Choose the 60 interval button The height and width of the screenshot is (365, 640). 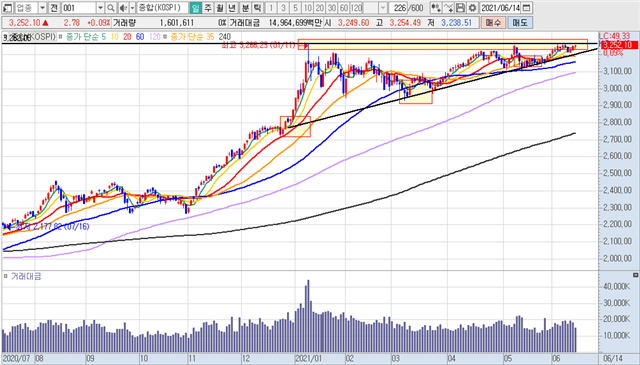(344, 8)
